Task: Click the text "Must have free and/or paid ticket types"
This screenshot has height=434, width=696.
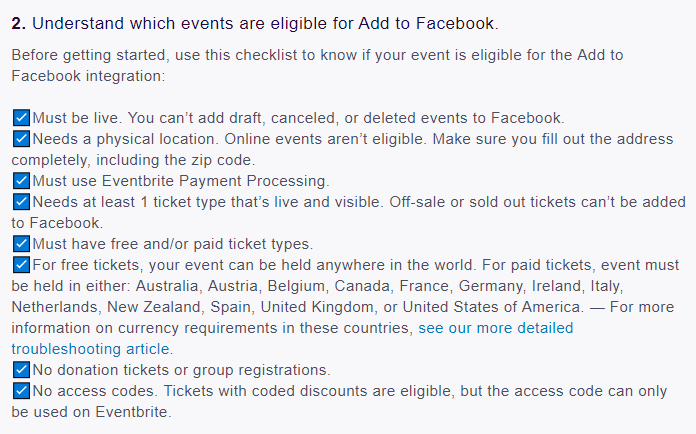Action: pos(173,244)
